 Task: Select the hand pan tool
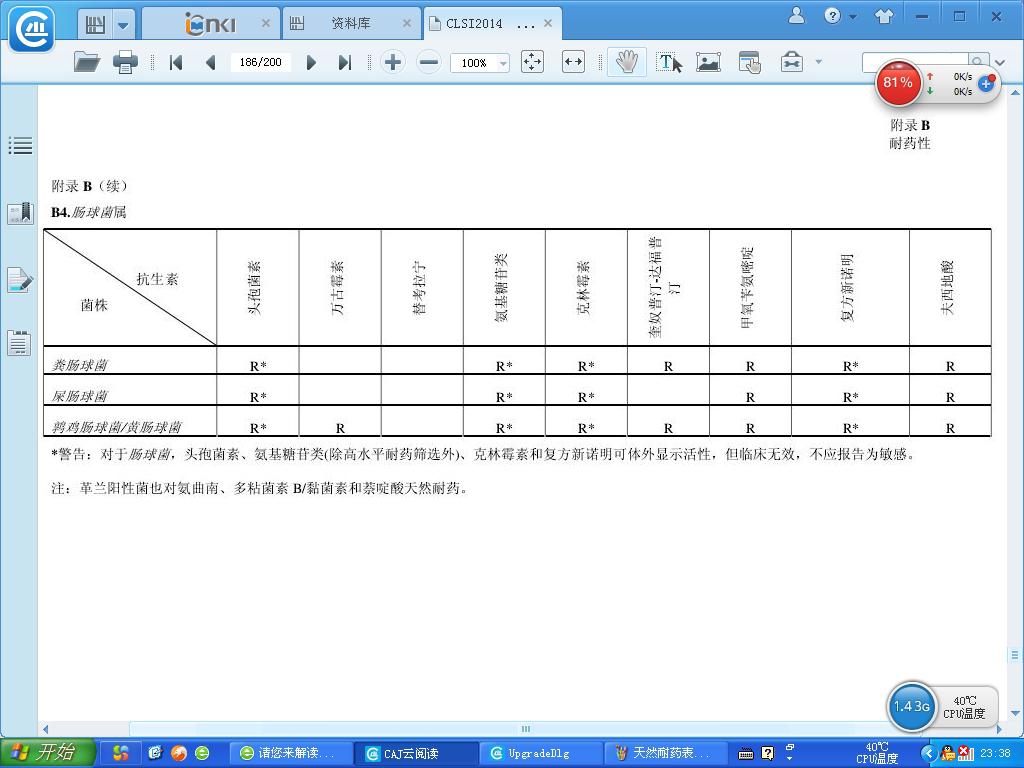pyautogui.click(x=627, y=62)
